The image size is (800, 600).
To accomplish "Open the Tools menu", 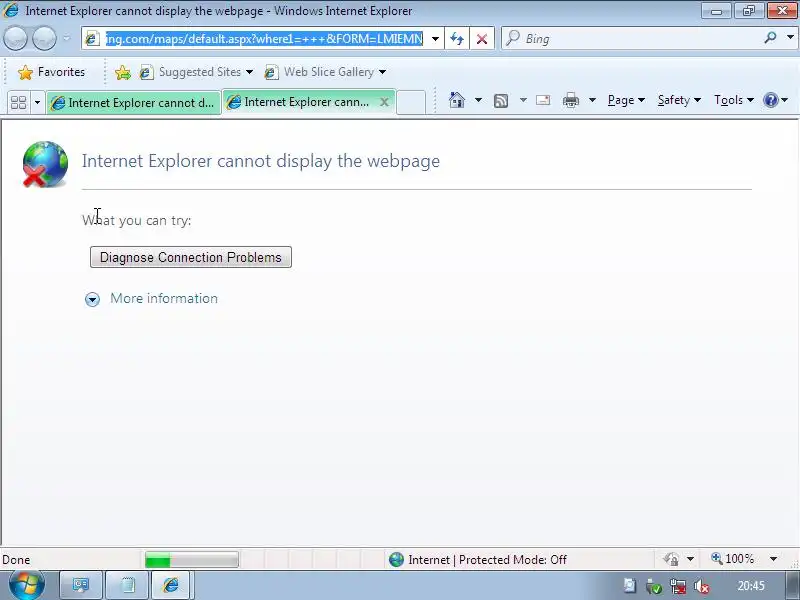I will tap(734, 100).
